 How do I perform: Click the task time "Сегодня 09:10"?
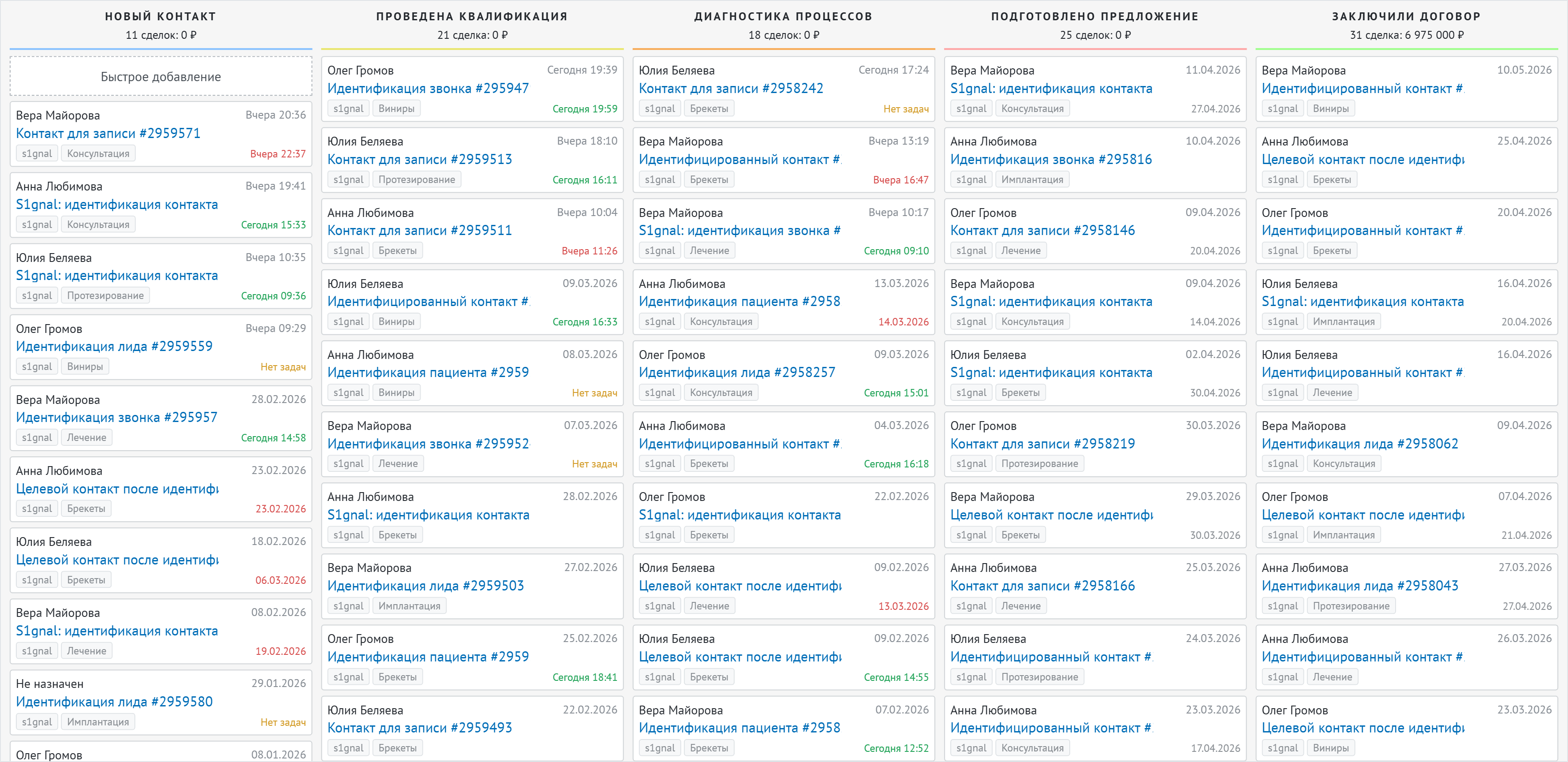[x=896, y=251]
